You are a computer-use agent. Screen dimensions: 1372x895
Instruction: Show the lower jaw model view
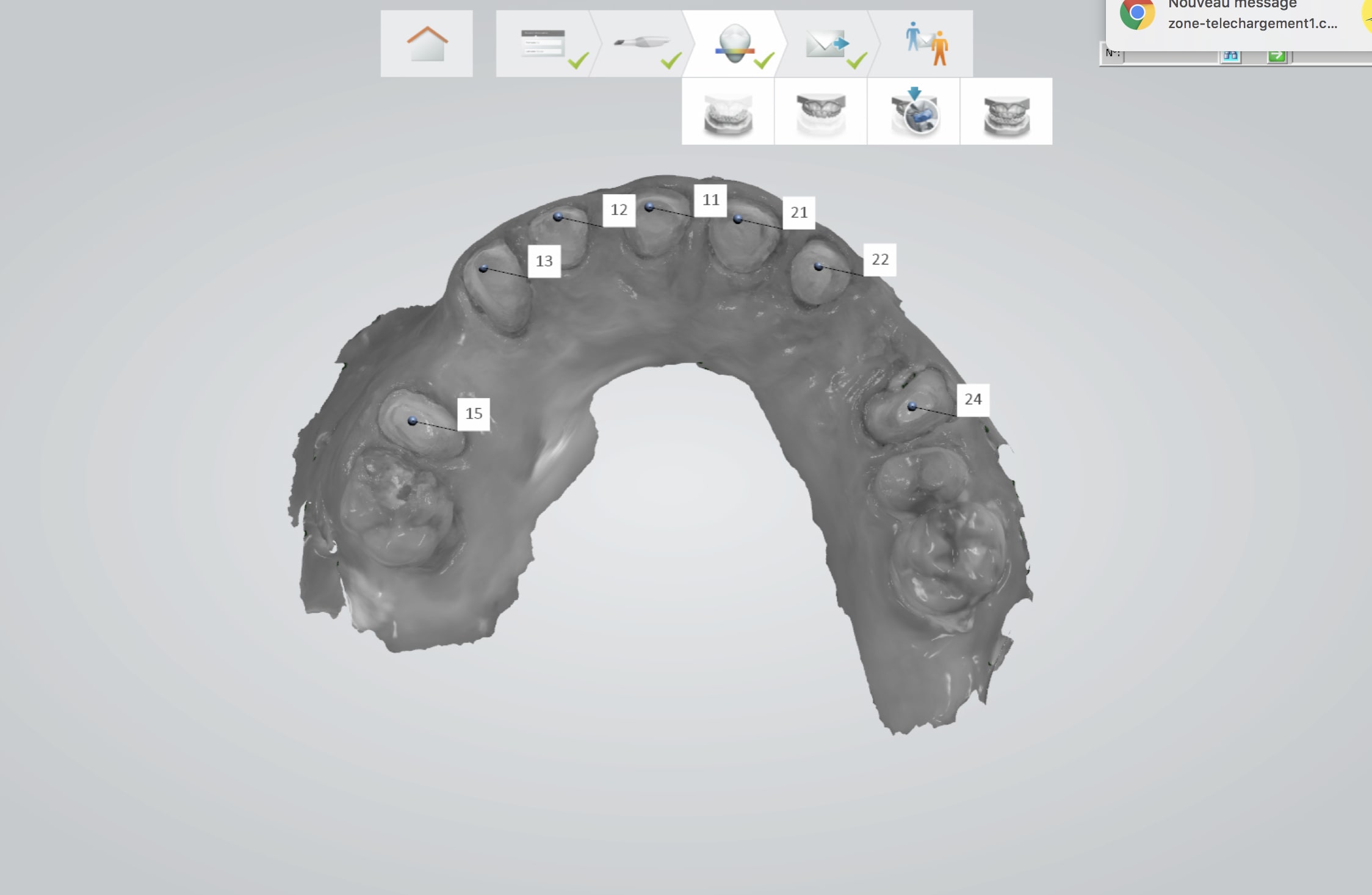tap(728, 112)
